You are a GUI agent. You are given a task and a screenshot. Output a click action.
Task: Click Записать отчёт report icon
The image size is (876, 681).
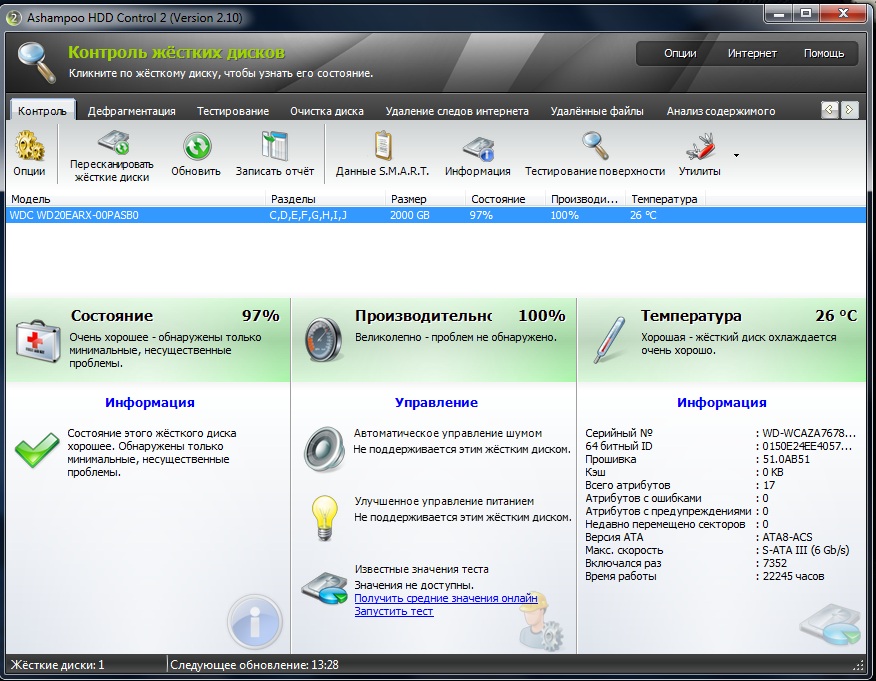coord(274,147)
